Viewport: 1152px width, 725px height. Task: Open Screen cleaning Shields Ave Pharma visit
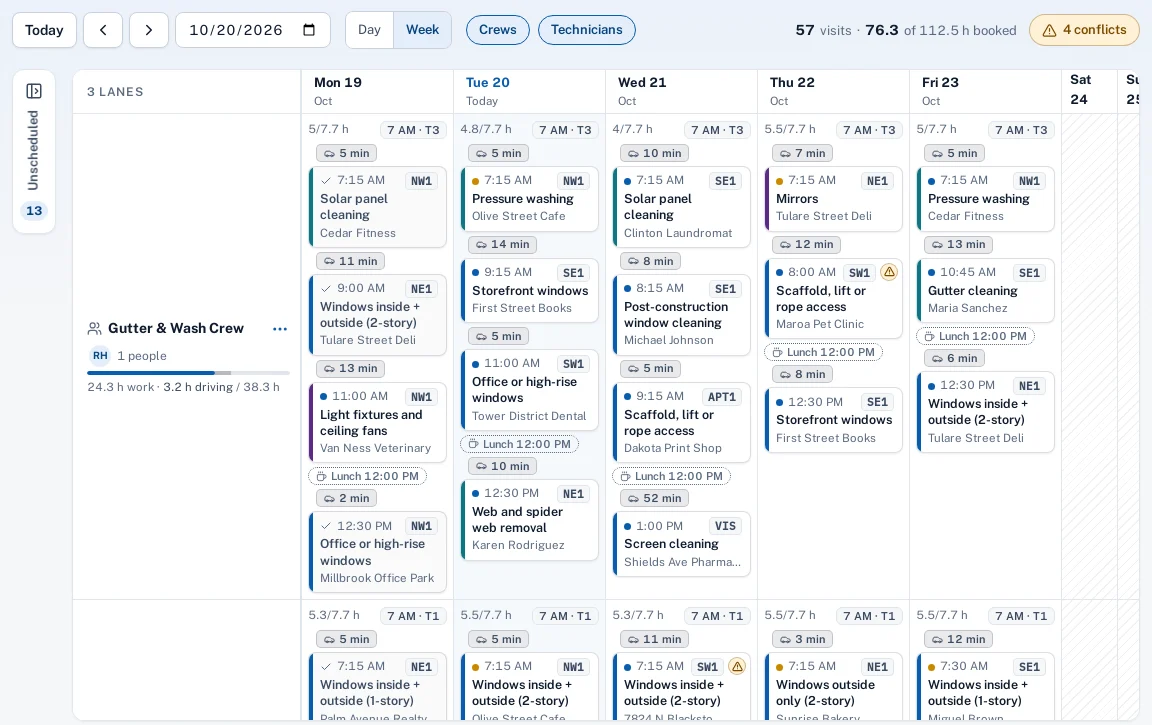coord(682,544)
